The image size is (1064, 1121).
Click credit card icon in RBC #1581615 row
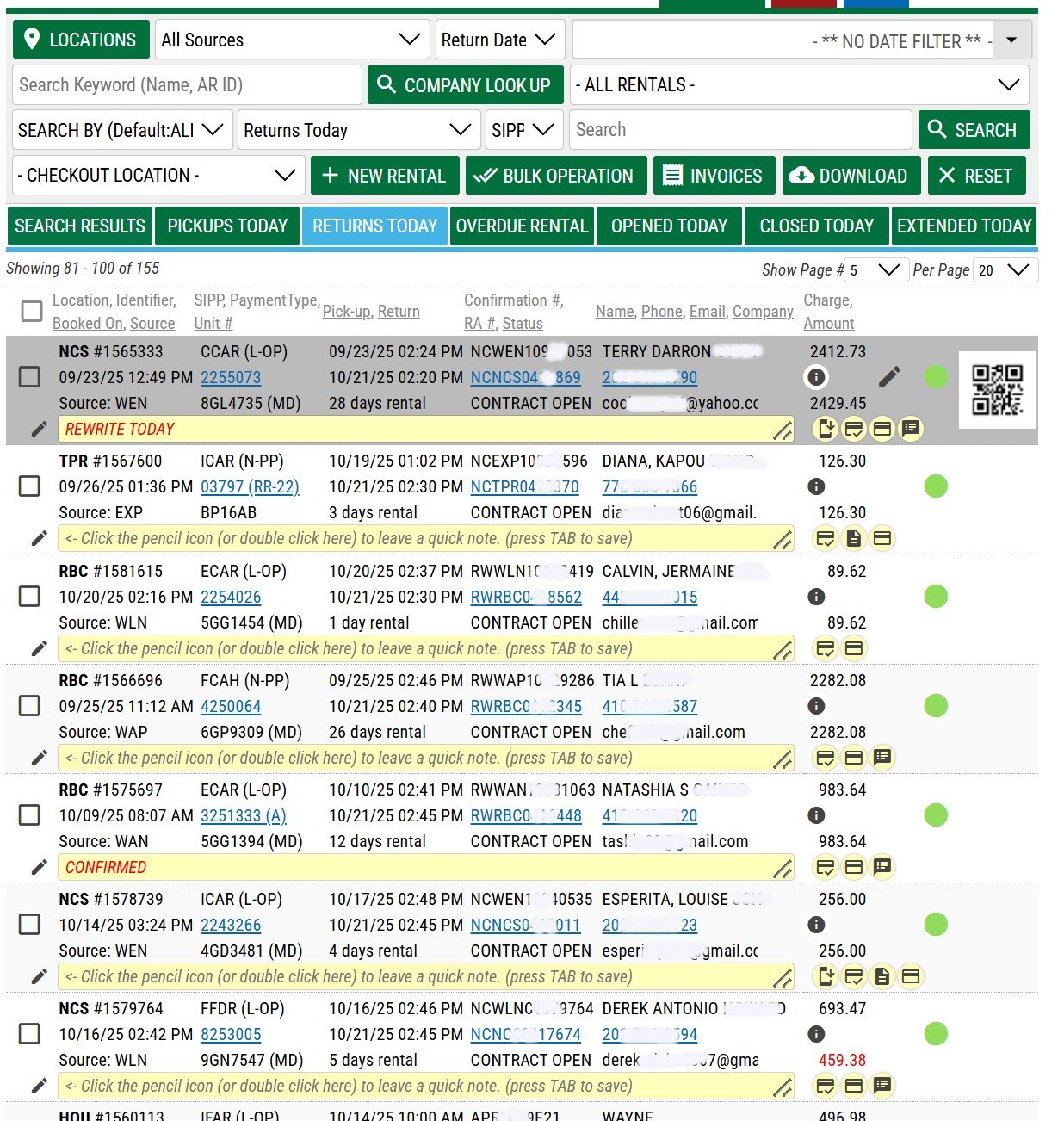[853, 648]
